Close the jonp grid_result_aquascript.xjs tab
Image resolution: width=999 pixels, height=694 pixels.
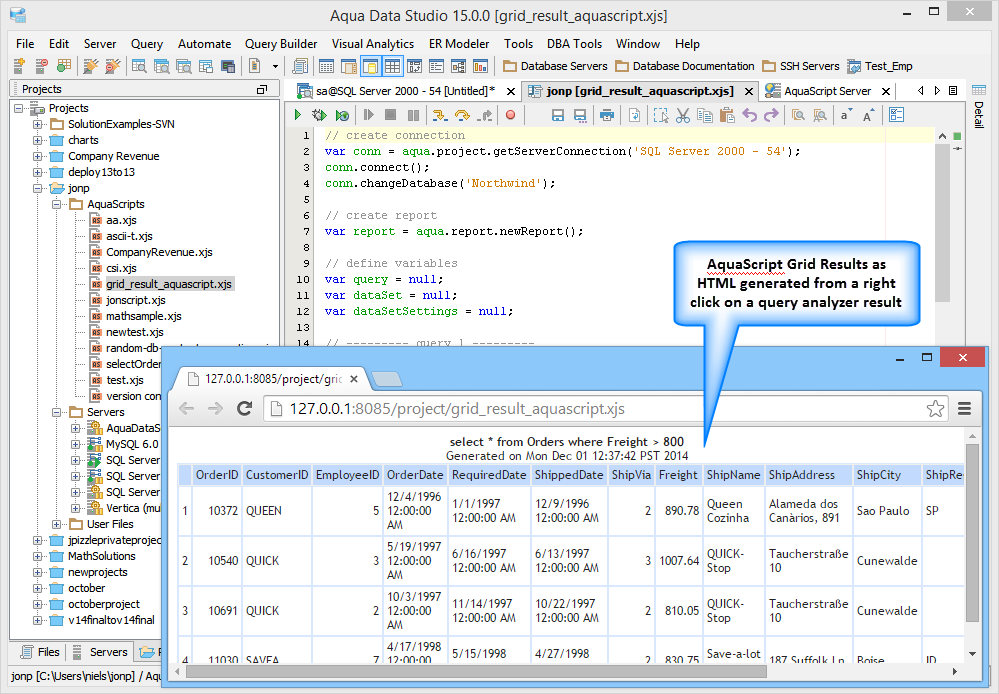(749, 92)
